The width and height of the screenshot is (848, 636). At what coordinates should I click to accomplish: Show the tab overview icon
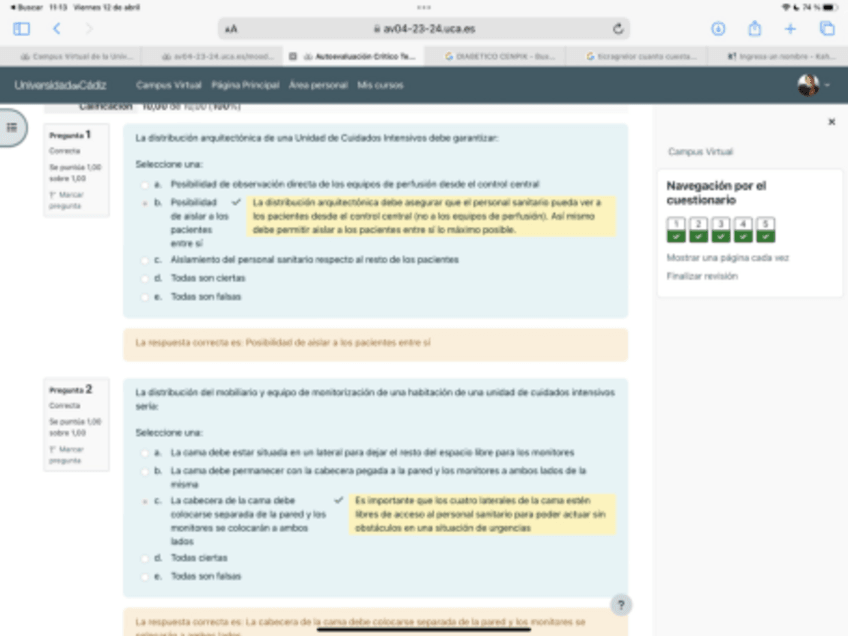pos(827,29)
